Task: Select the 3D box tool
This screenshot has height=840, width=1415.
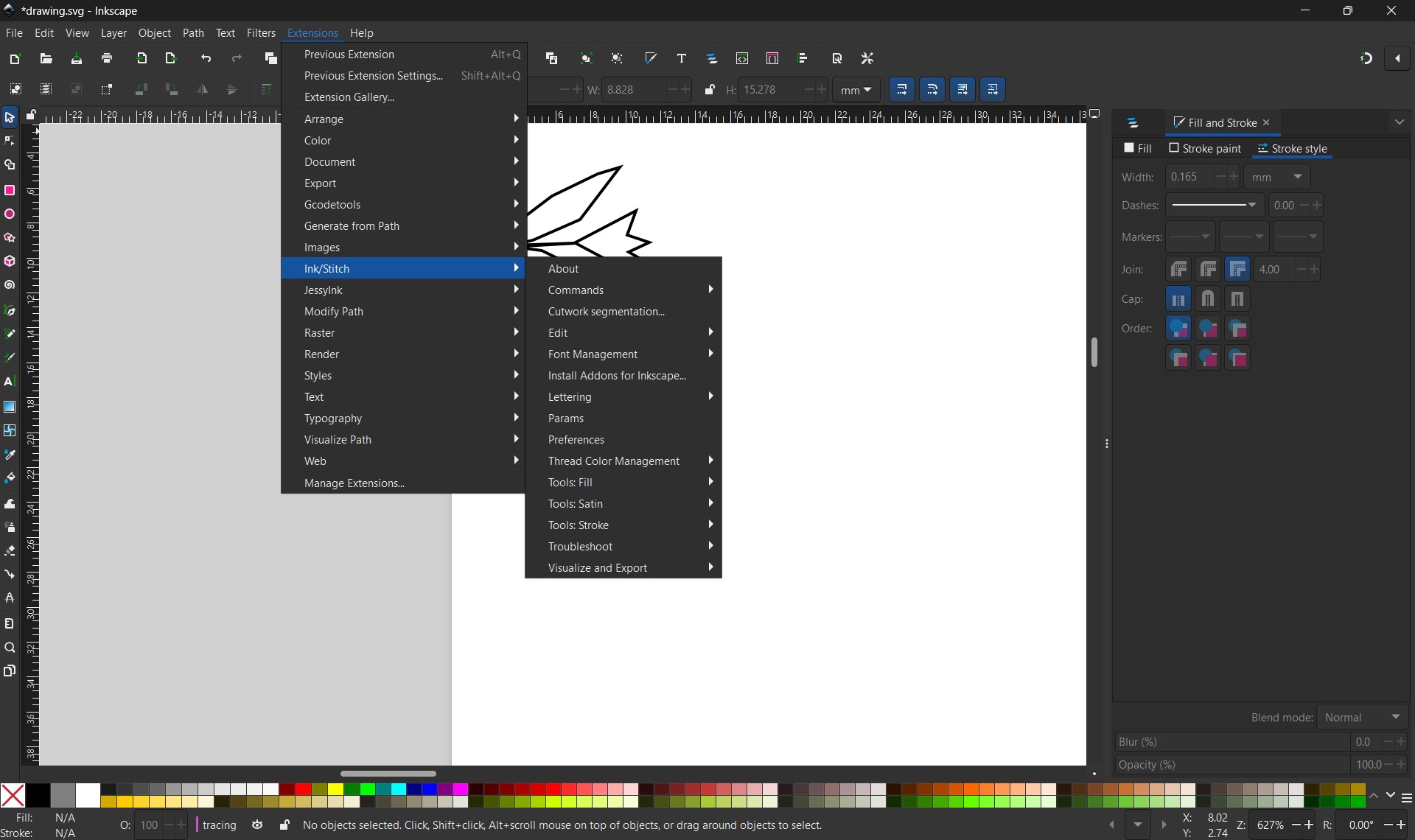Action: [10, 262]
